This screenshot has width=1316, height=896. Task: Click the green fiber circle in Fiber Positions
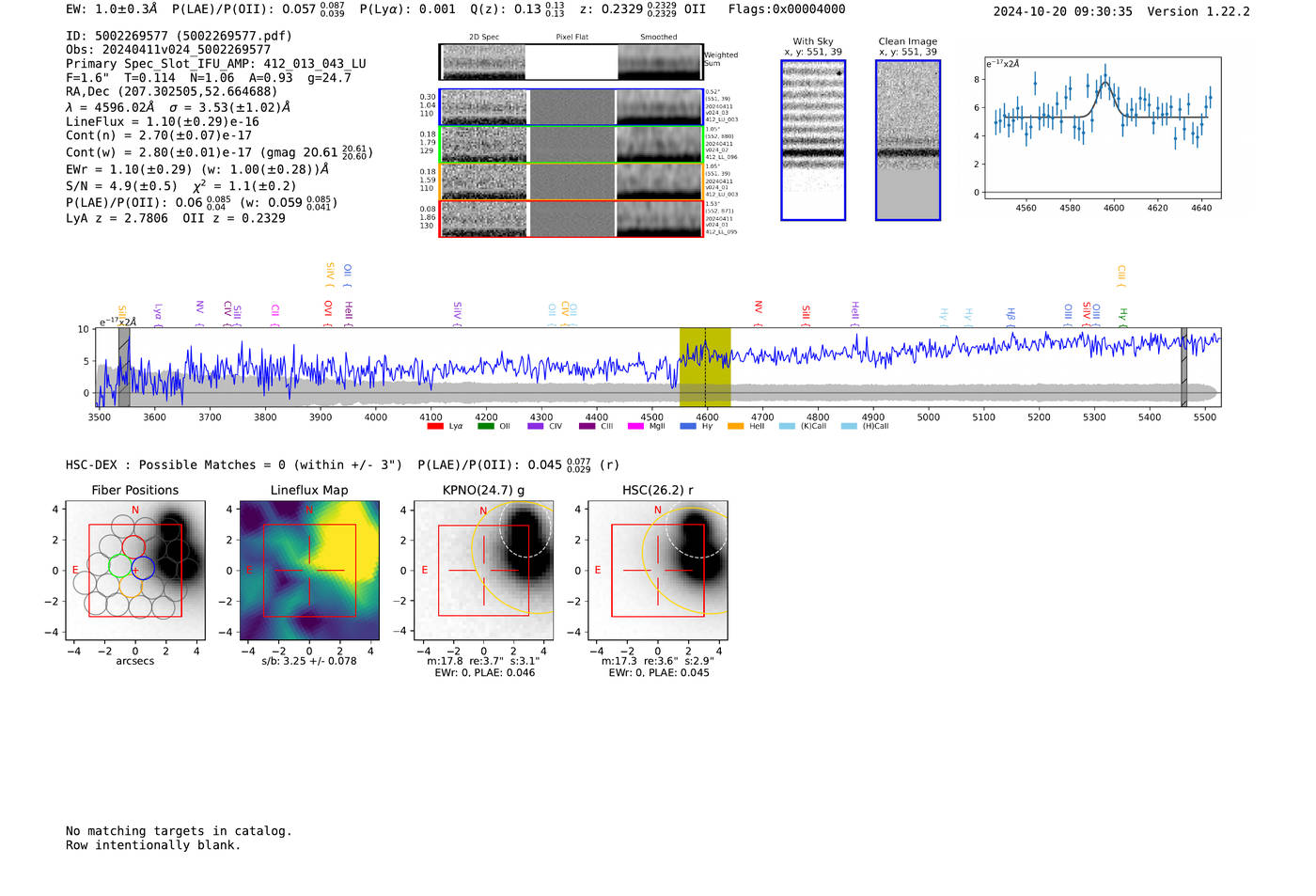119,565
